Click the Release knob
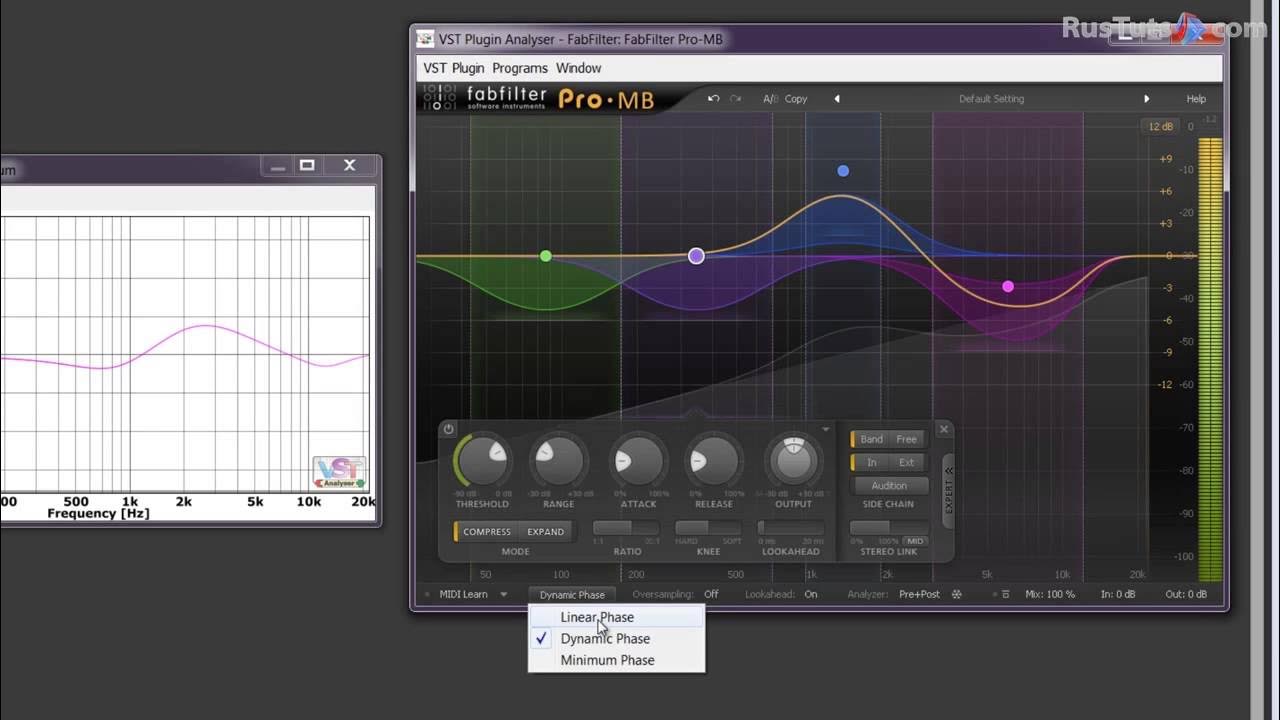Image resolution: width=1280 pixels, height=720 pixels. 713,461
